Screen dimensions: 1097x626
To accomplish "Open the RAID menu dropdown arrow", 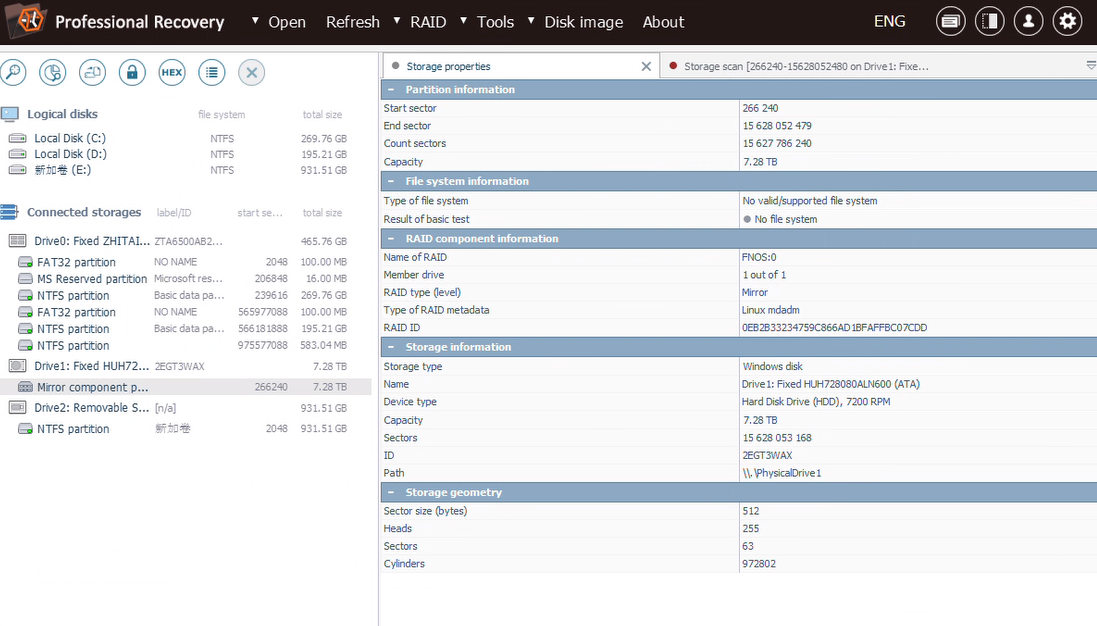I will pos(397,20).
